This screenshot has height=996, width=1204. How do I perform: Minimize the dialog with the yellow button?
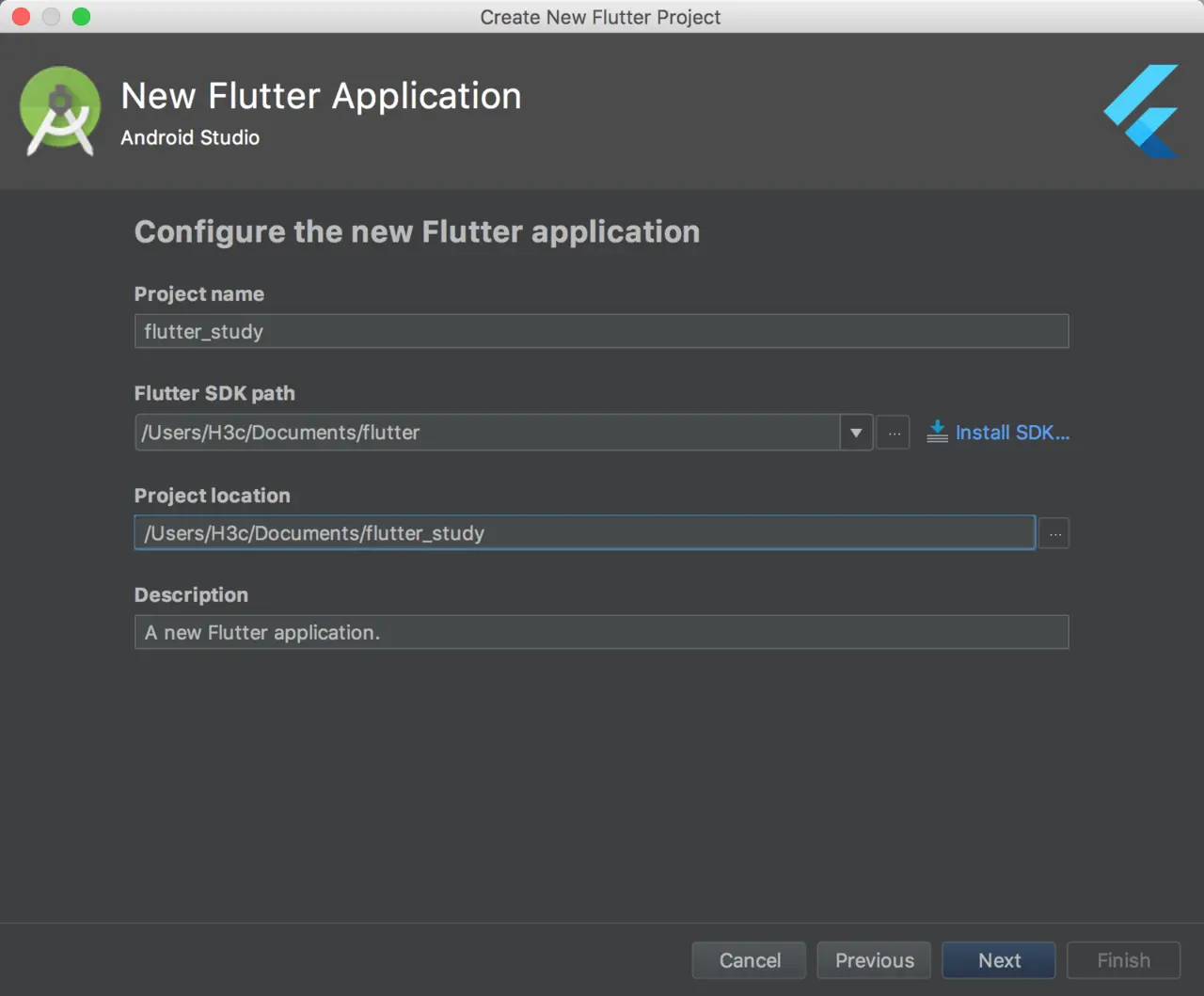point(51,17)
